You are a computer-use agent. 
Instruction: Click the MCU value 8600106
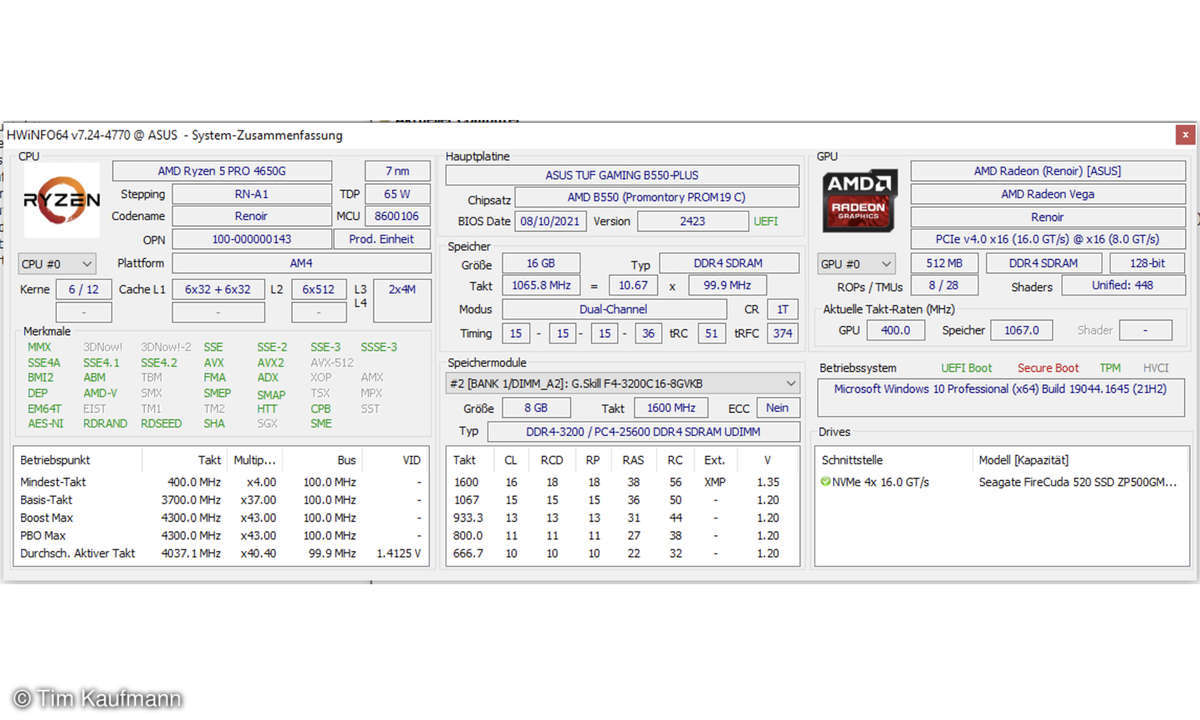click(397, 216)
